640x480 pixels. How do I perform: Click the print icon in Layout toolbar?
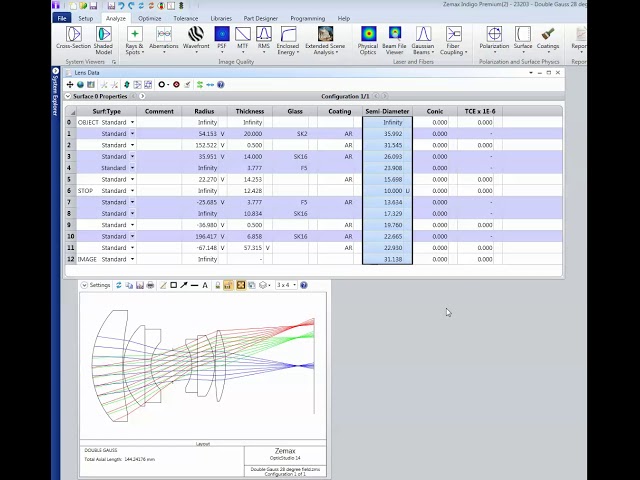pyautogui.click(x=150, y=285)
